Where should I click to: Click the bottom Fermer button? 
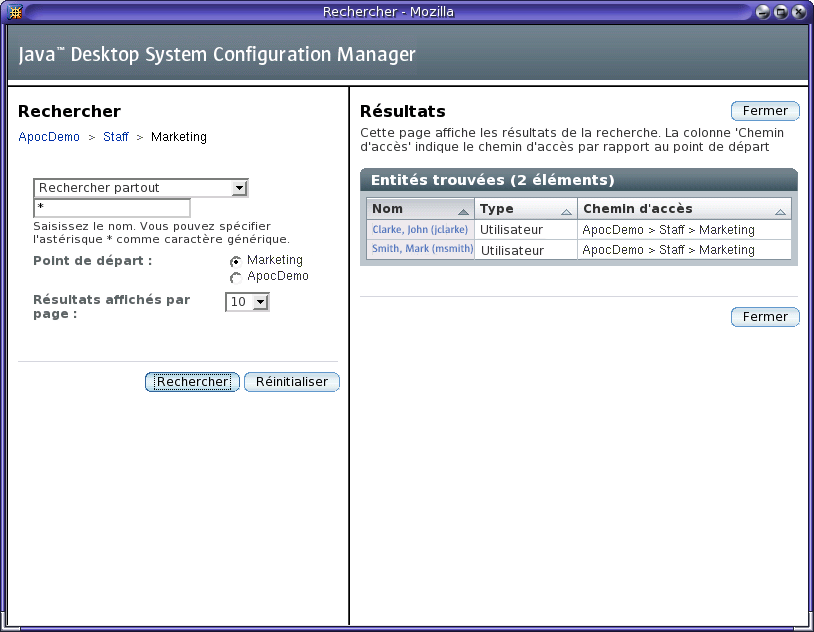765,317
